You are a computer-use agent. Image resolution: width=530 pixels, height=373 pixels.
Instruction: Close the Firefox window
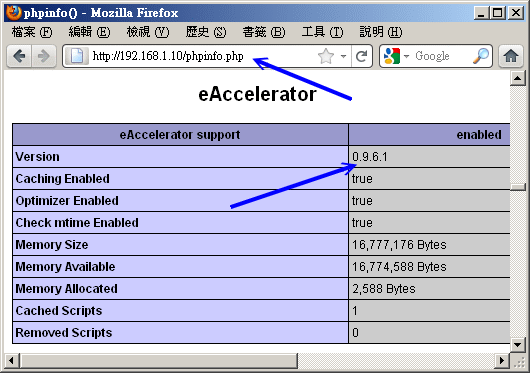tap(516, 13)
